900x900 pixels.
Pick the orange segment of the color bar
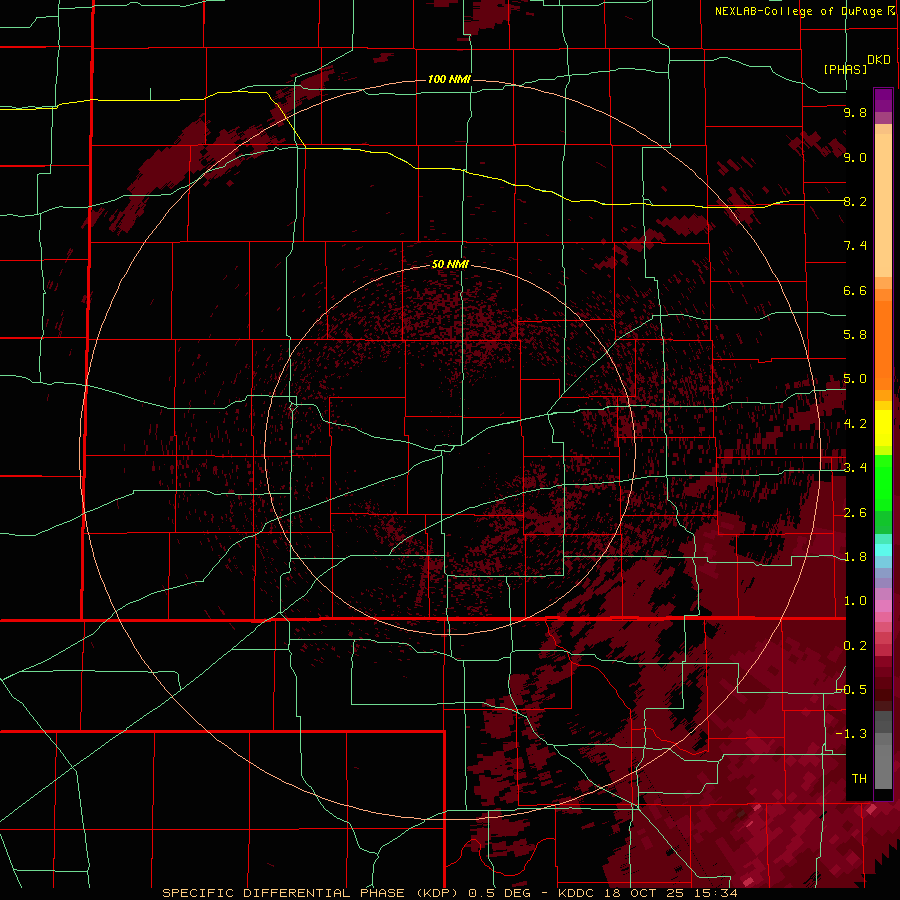883,344
